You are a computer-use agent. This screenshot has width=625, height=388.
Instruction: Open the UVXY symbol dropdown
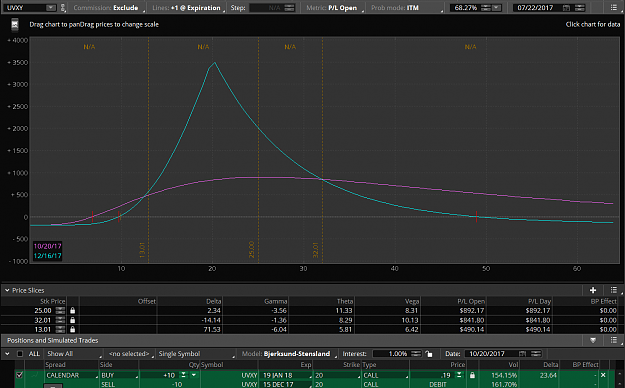click(51, 8)
